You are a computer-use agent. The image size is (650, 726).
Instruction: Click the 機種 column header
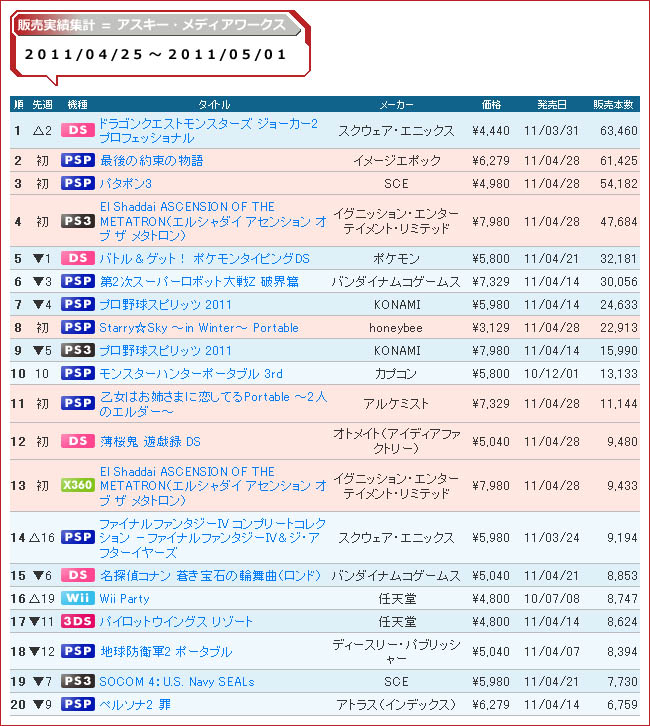[77, 105]
